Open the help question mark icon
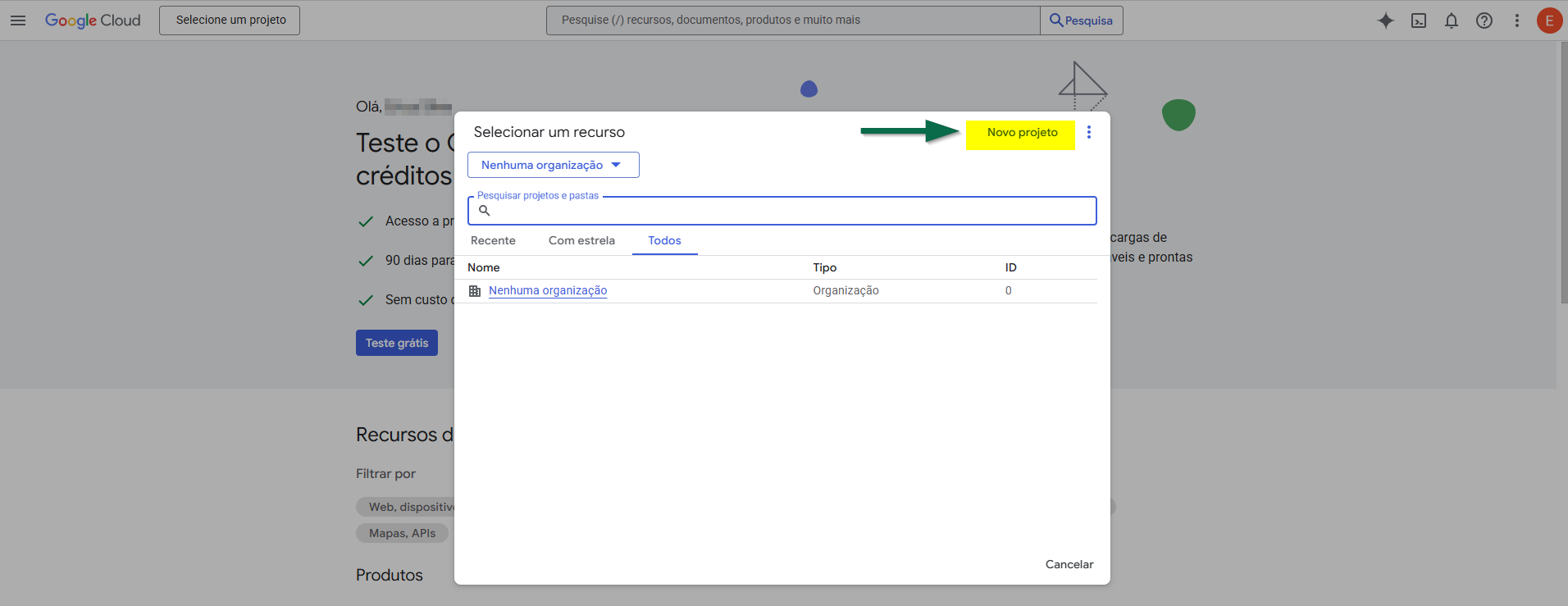Viewport: 1568px width, 606px height. coord(1484,21)
